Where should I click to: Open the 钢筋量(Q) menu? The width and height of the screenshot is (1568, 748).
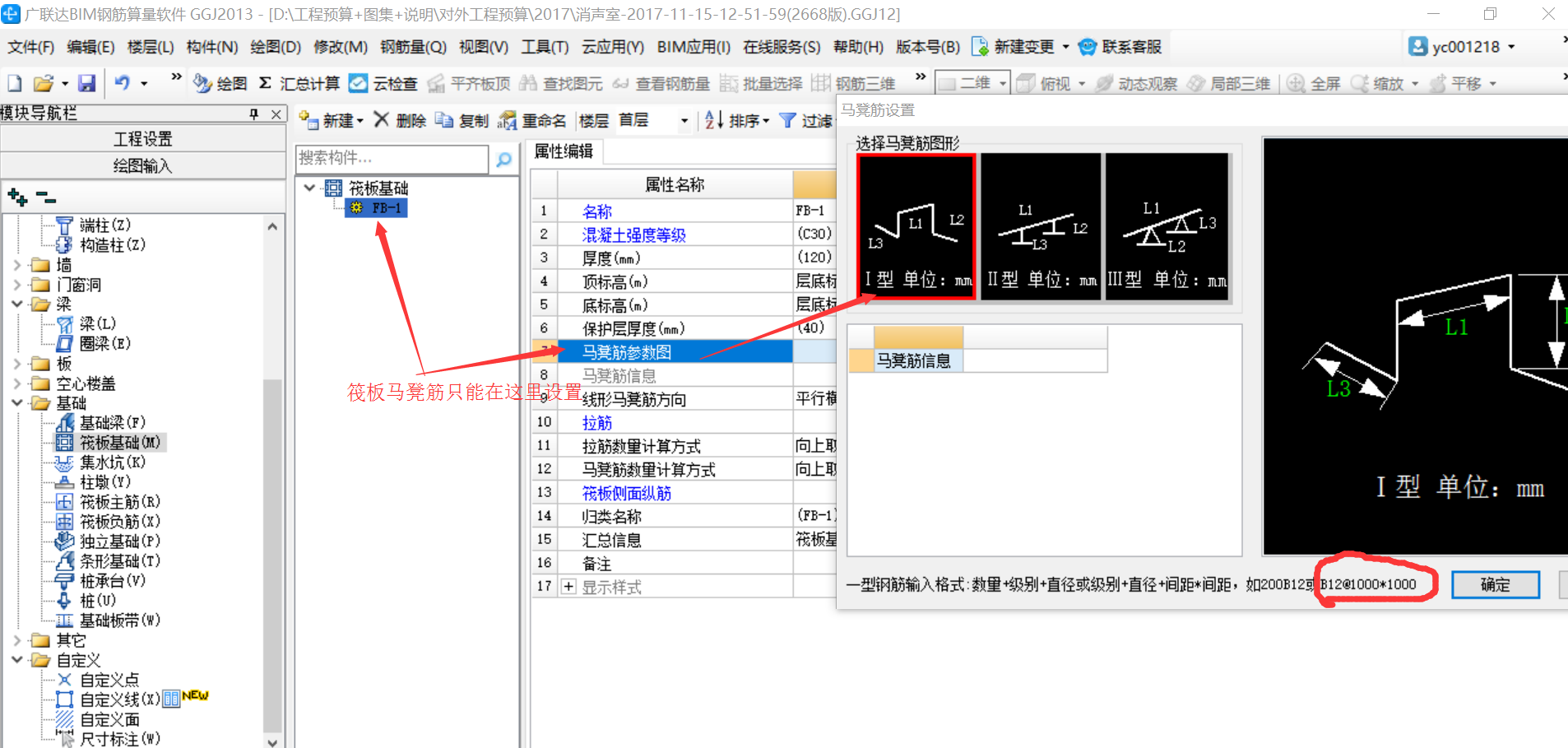pos(413,47)
